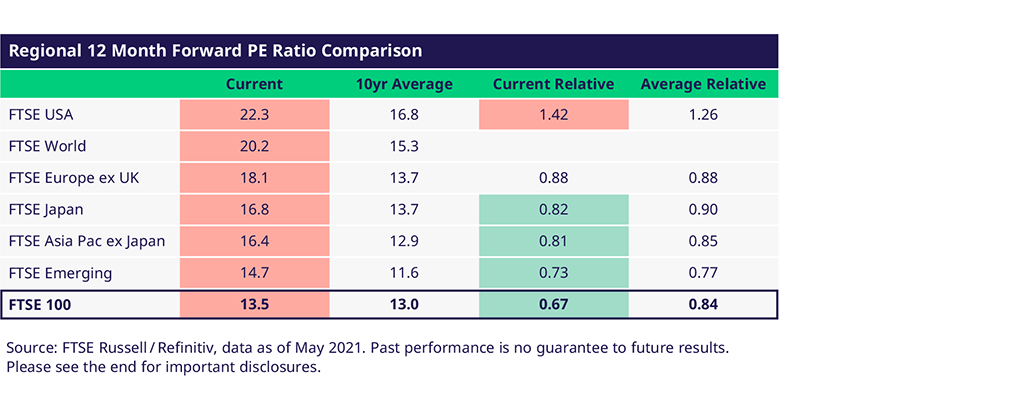Click the green 0.73 cell for FTSE Emerging
Screen dimensions: 1024x409
click(x=553, y=272)
